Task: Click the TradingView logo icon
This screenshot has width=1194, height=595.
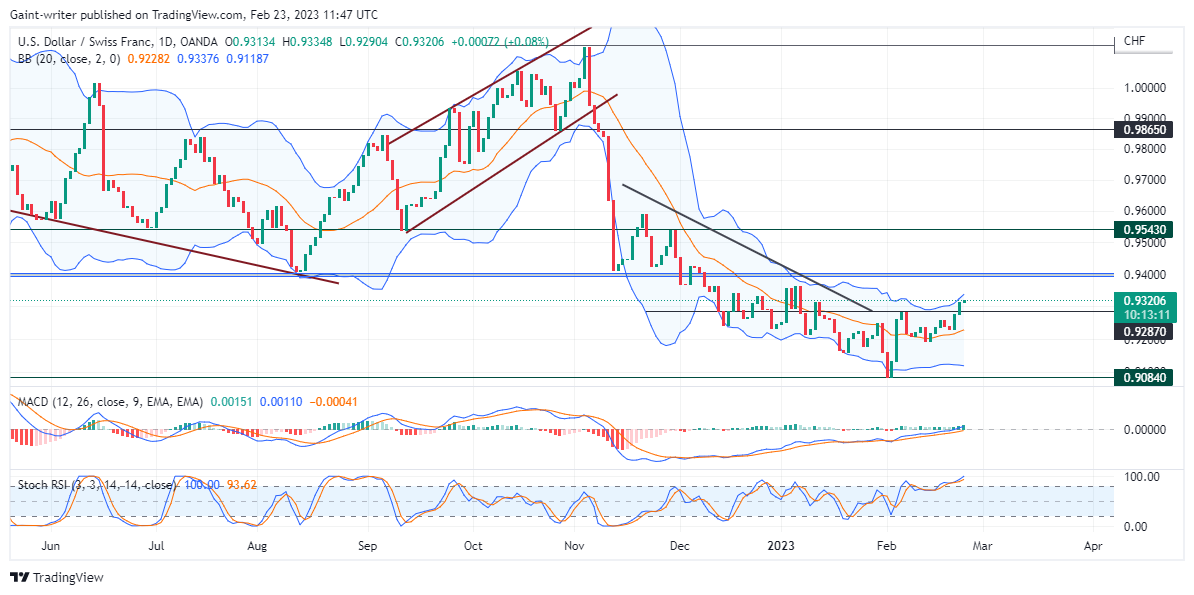Action: point(18,577)
